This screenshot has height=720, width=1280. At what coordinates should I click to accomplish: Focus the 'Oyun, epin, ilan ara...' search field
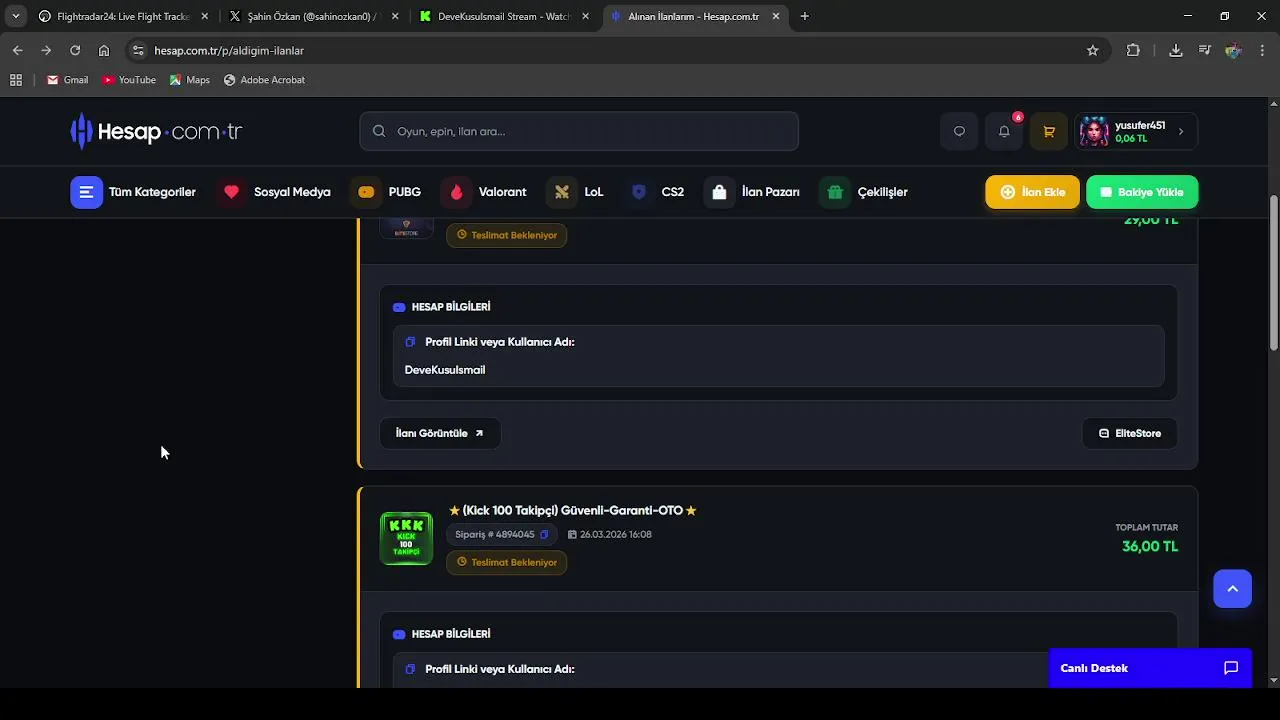click(579, 131)
